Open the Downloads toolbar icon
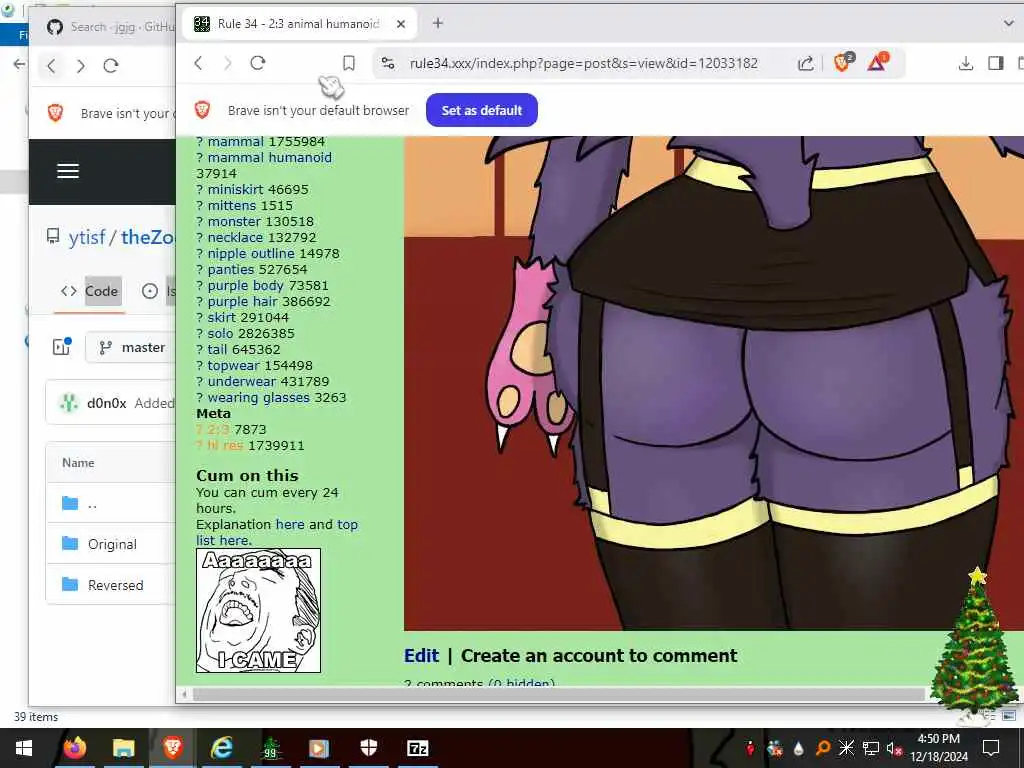Image resolution: width=1024 pixels, height=768 pixels. click(965, 63)
